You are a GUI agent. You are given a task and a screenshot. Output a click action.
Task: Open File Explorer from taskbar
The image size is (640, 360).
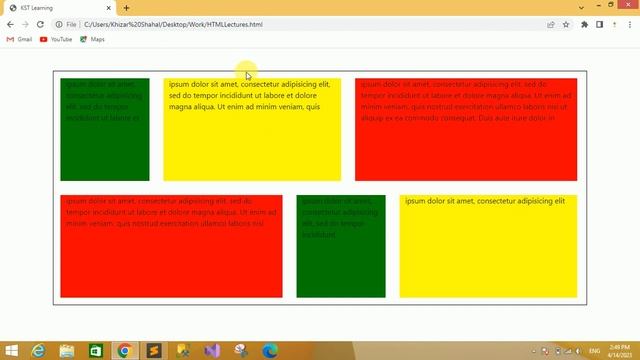pos(67,351)
